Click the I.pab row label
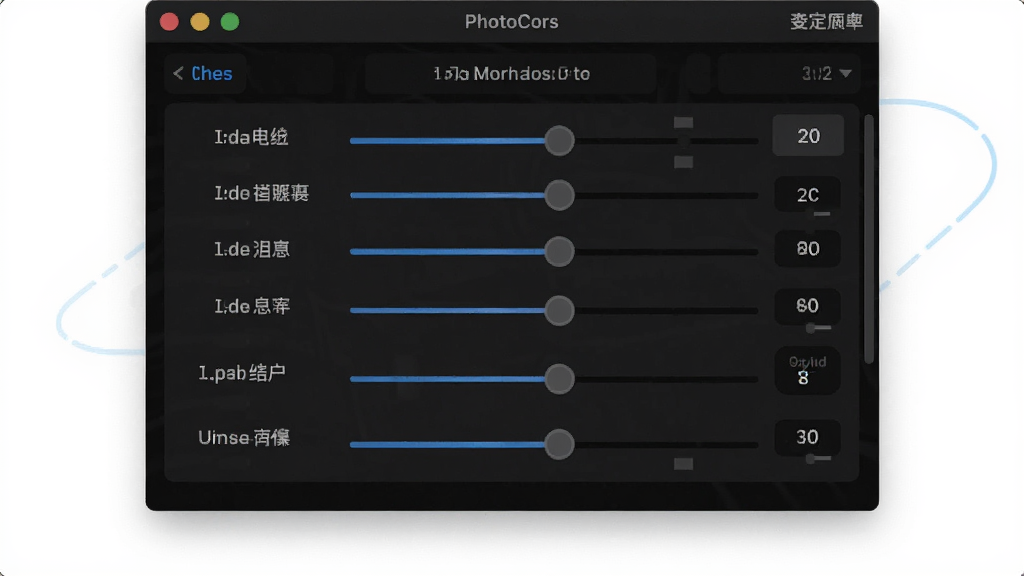 (x=242, y=373)
